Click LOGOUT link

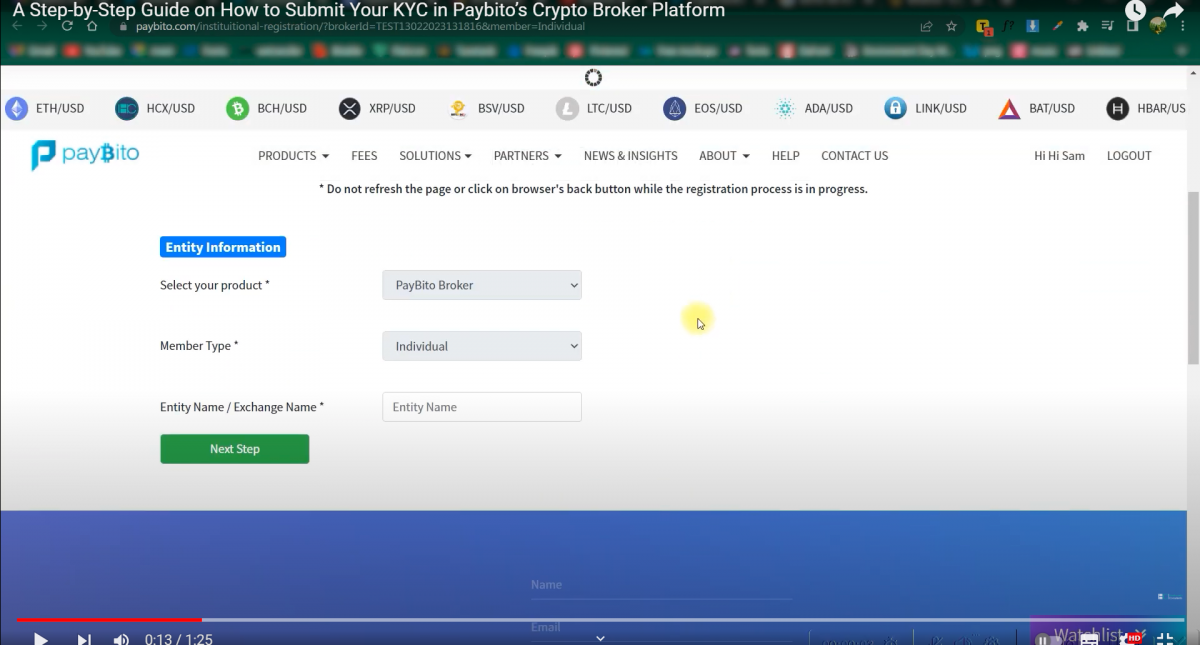[1129, 156]
